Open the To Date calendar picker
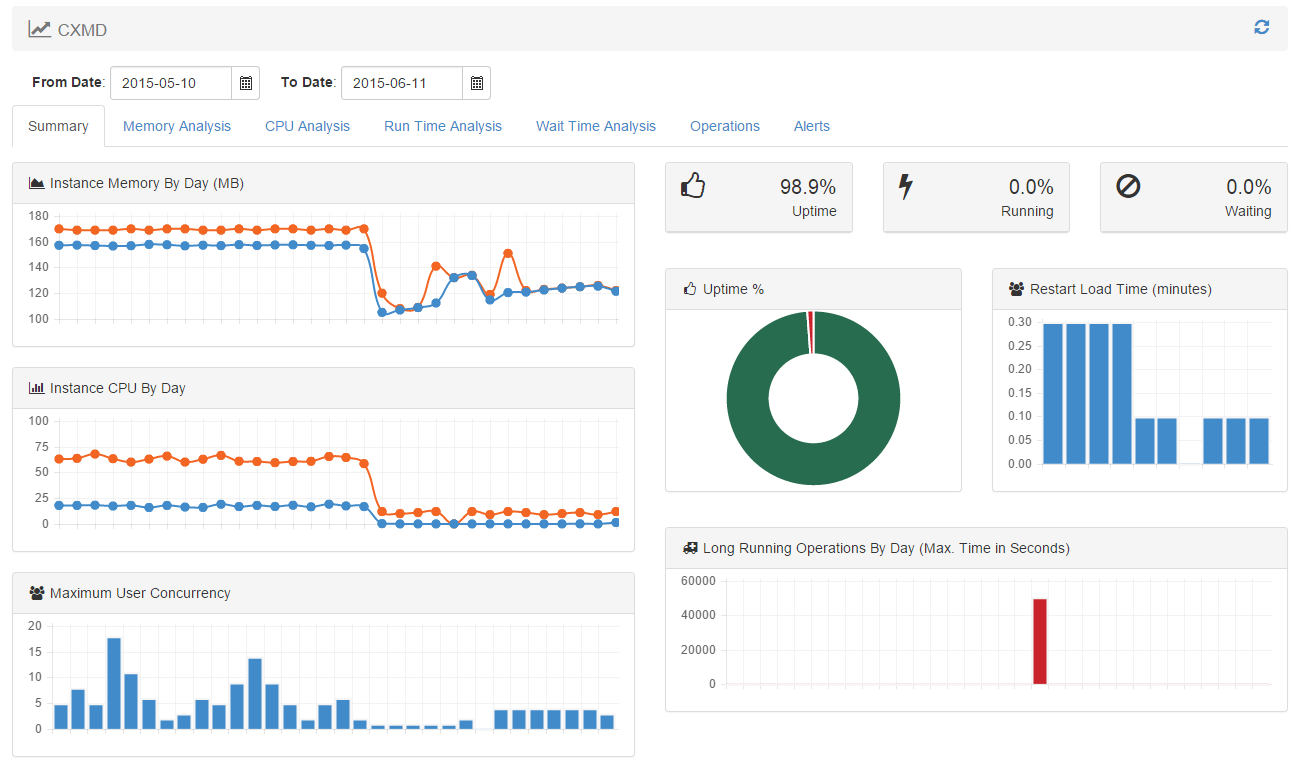1298x764 pixels. tap(477, 83)
